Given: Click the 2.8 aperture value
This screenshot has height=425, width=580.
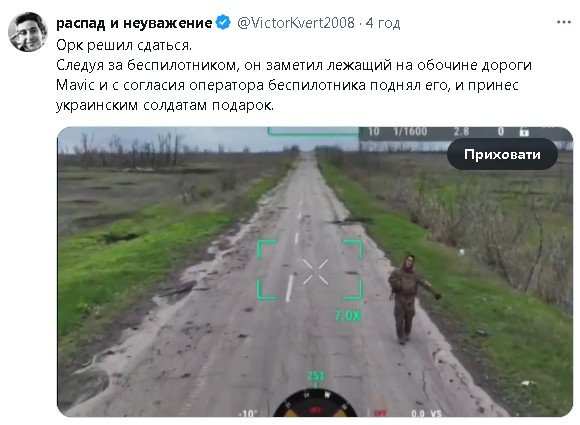Looking at the screenshot, I should 461,131.
